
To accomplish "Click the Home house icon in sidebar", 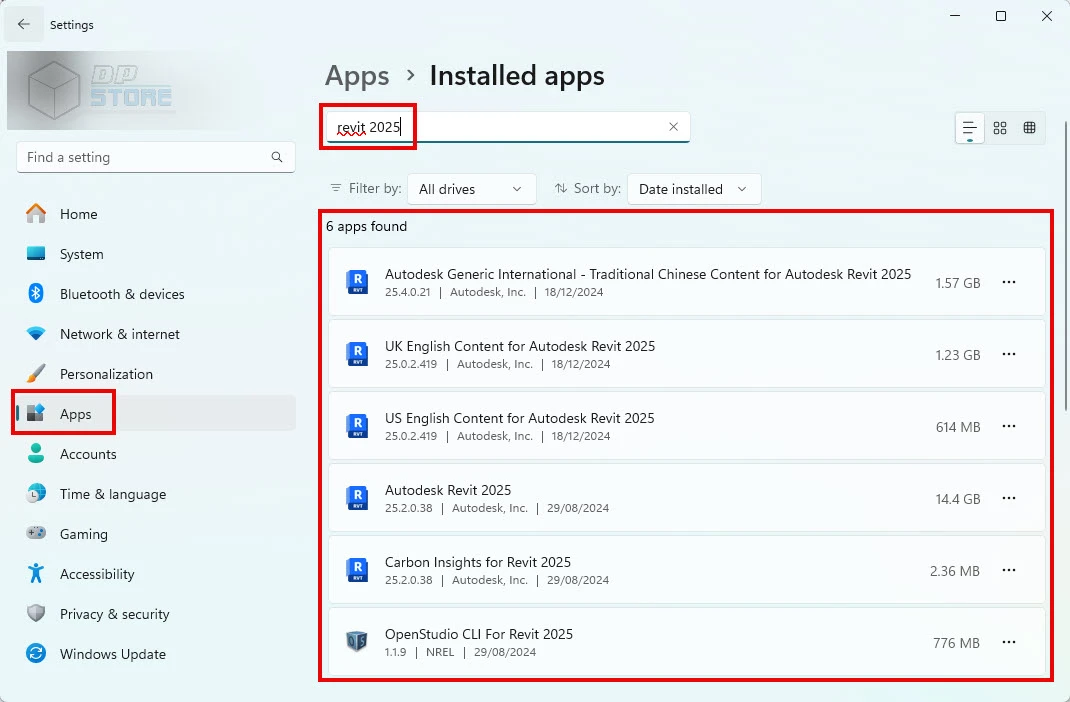I will tap(35, 214).
